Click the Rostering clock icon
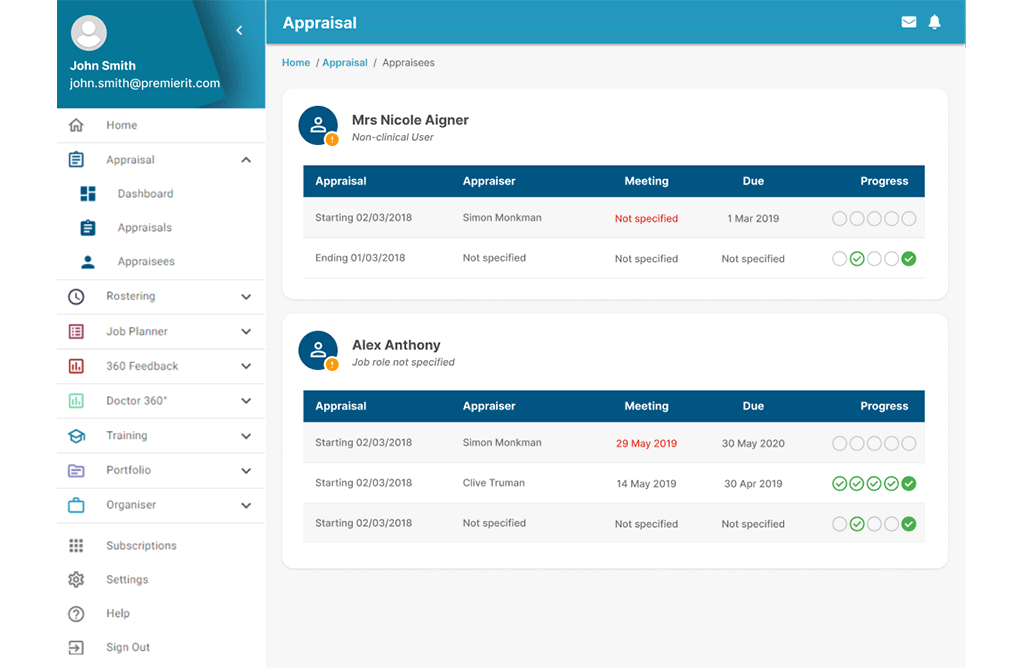This screenshot has width=1024, height=668. point(76,296)
